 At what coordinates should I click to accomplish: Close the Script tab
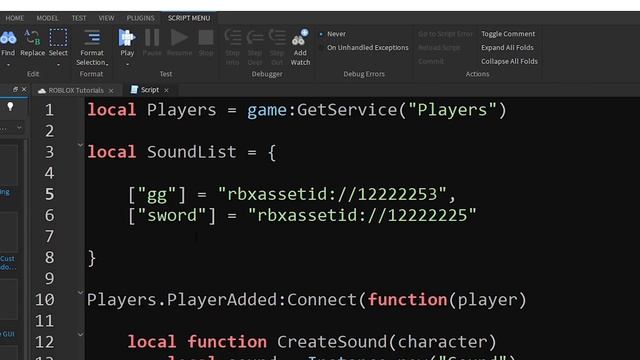(166, 90)
